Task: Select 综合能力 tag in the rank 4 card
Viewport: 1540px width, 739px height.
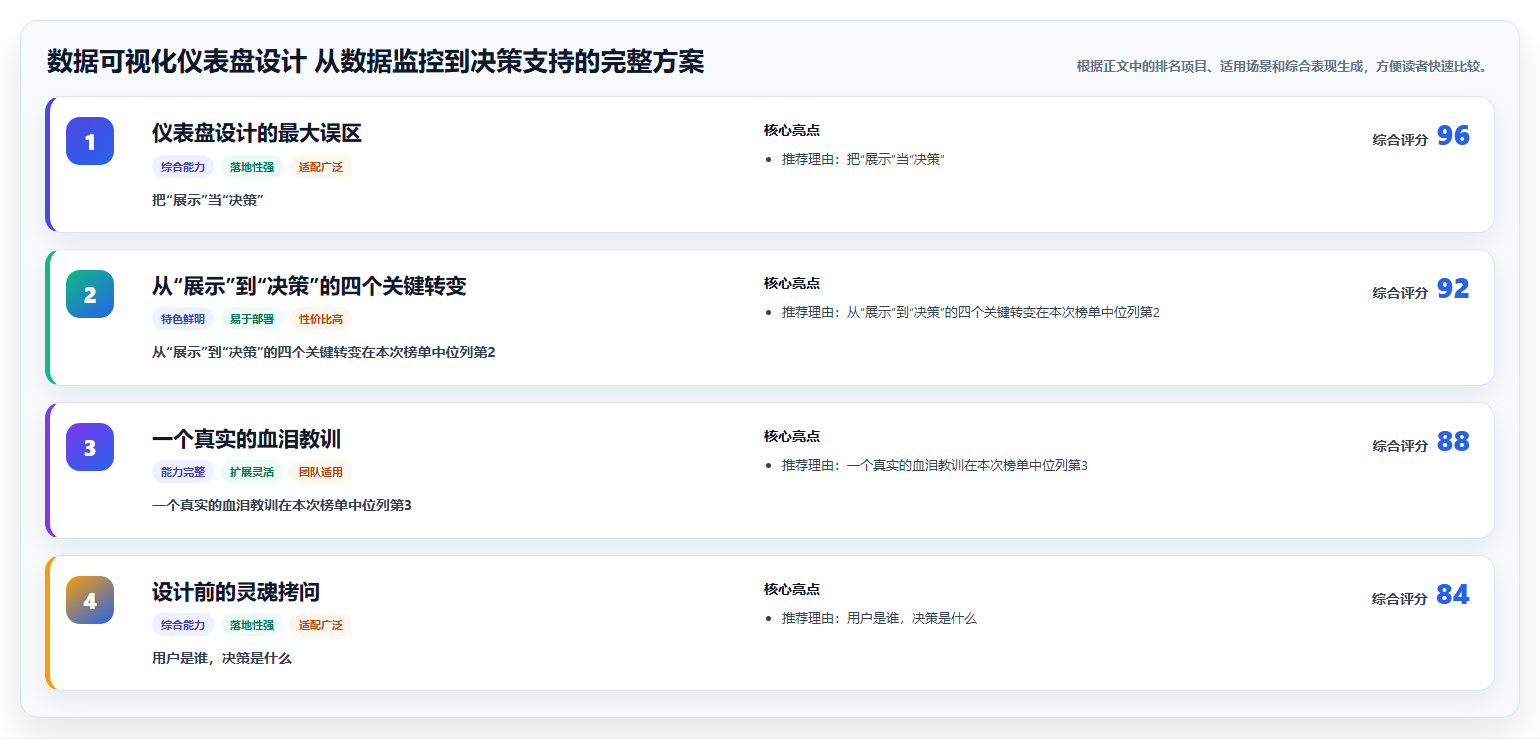Action: coord(183,626)
